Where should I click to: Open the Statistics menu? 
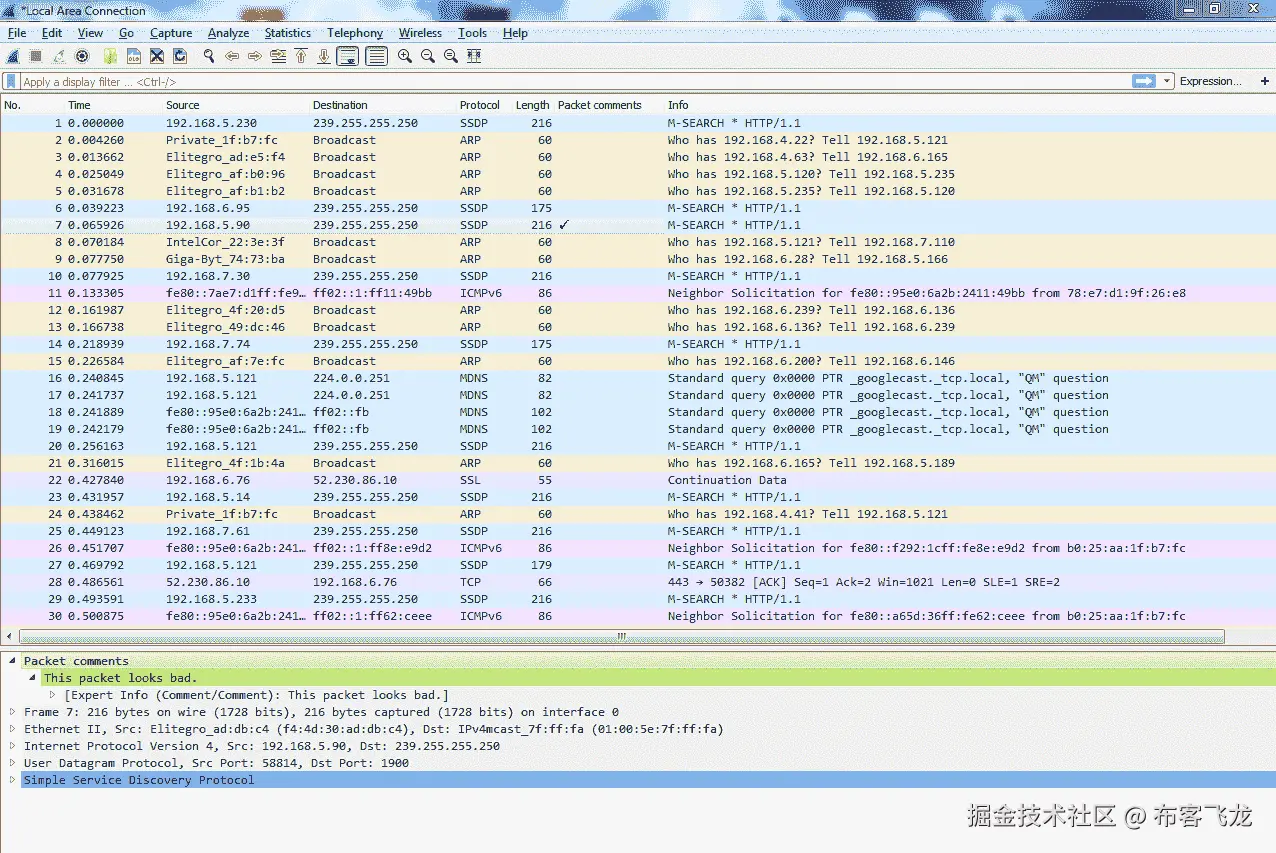[x=288, y=33]
